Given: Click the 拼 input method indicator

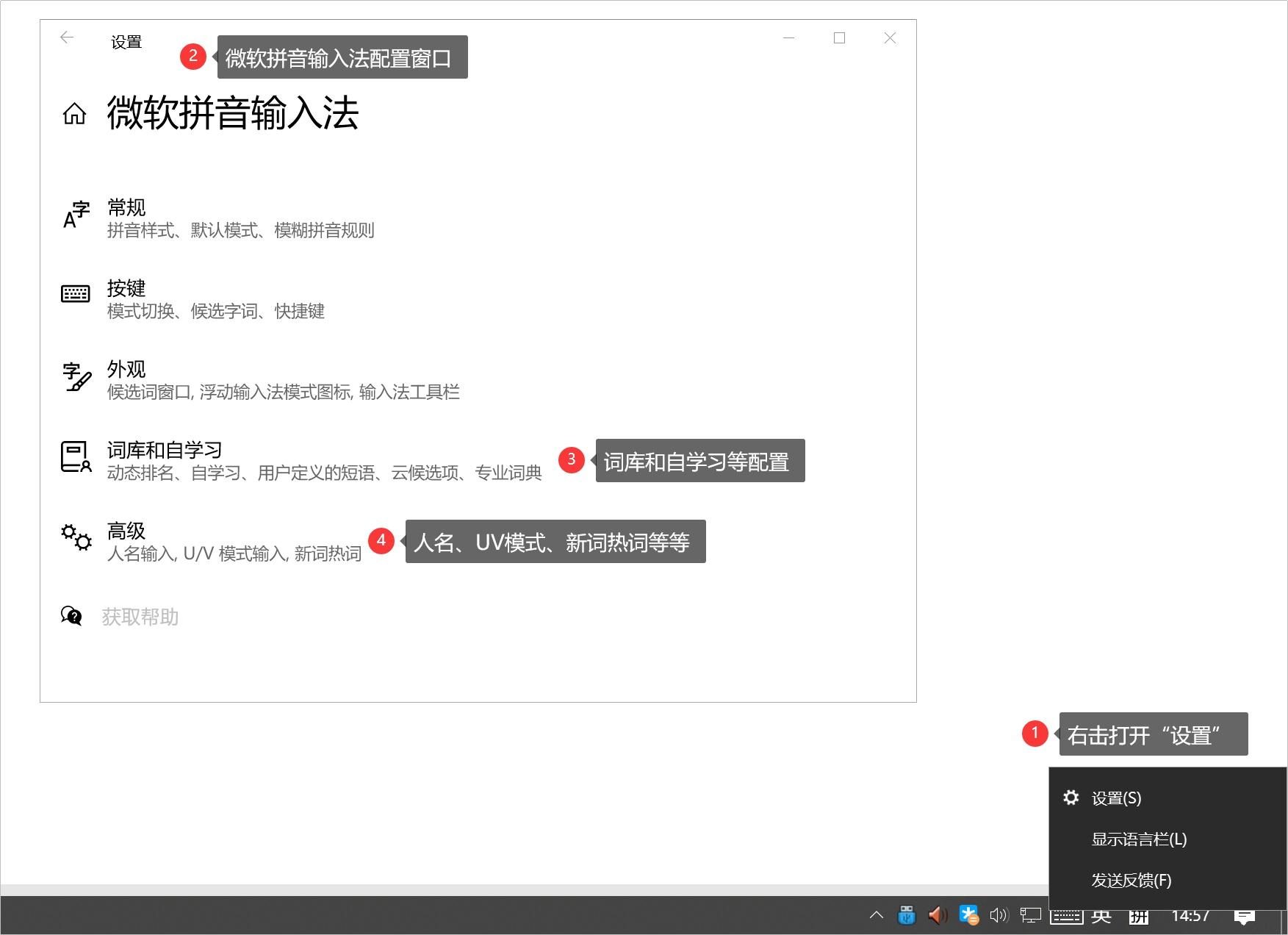Looking at the screenshot, I should (1139, 916).
